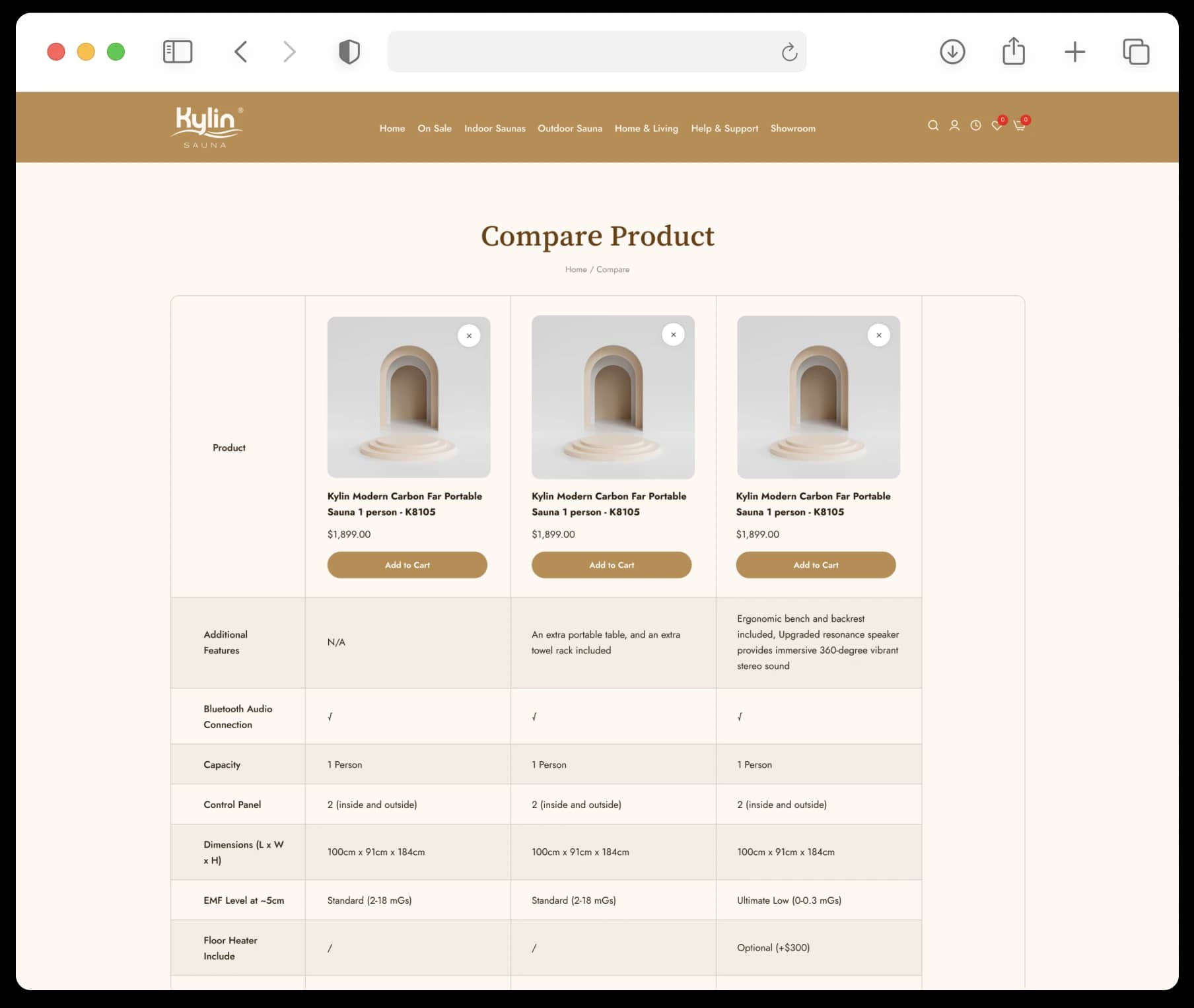
Task: Click the third product's title link
Action: pos(814,504)
